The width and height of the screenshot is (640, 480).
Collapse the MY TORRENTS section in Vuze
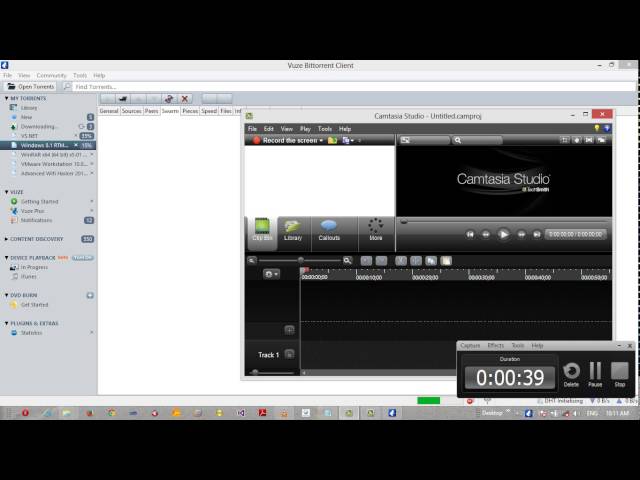7,98
